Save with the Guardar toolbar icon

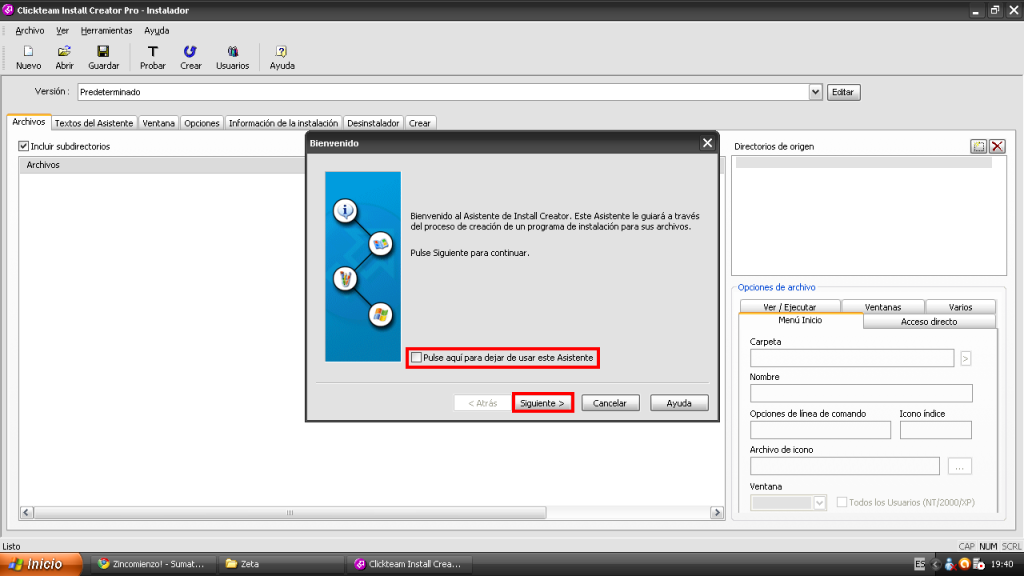click(103, 57)
